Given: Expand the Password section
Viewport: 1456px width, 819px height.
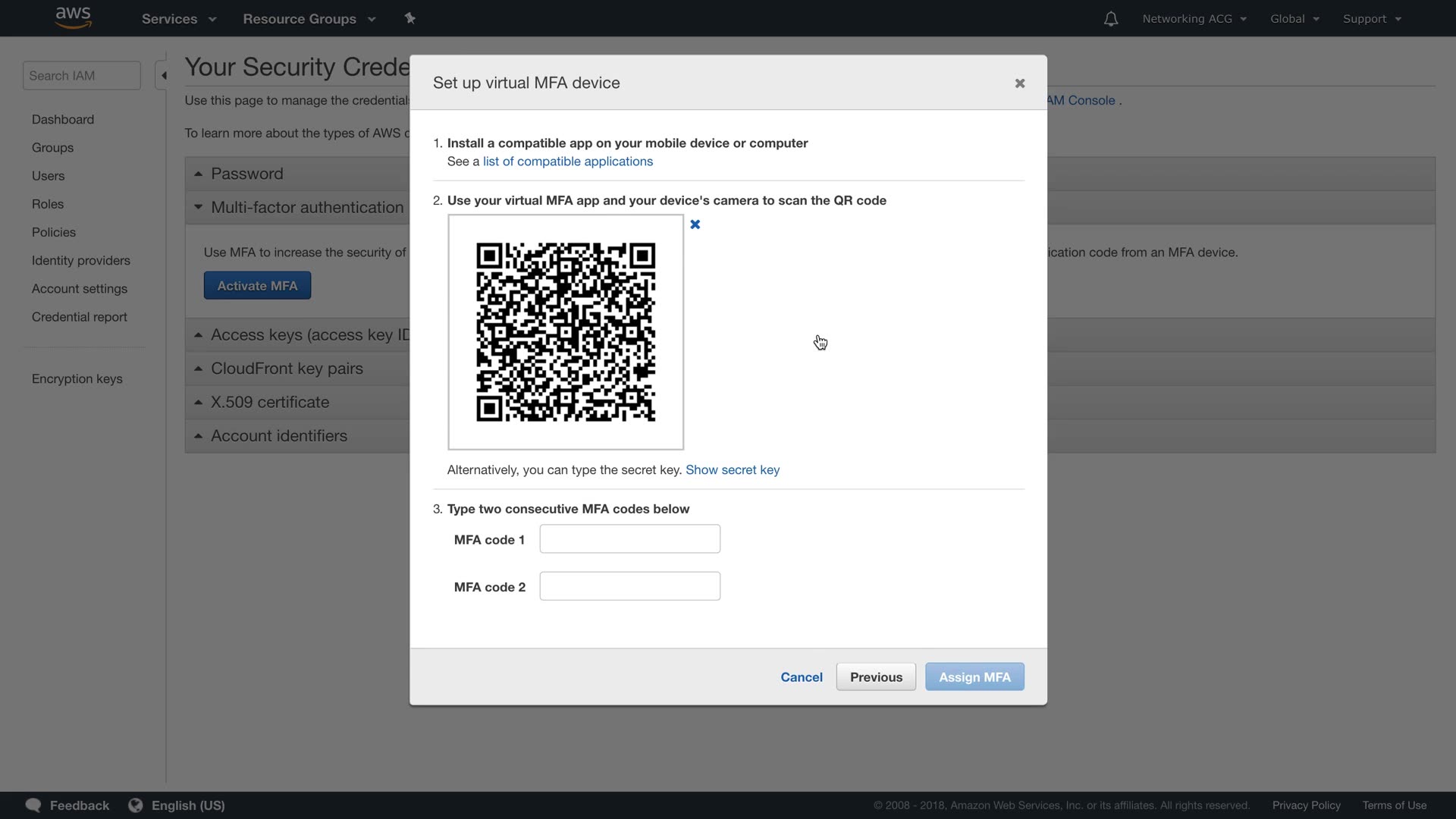Looking at the screenshot, I should coord(246,174).
